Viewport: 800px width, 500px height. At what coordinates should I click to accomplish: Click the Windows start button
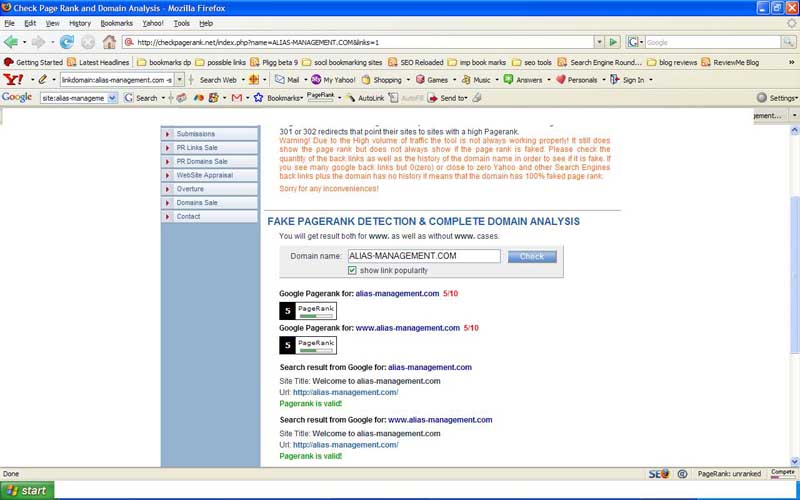click(x=27, y=490)
